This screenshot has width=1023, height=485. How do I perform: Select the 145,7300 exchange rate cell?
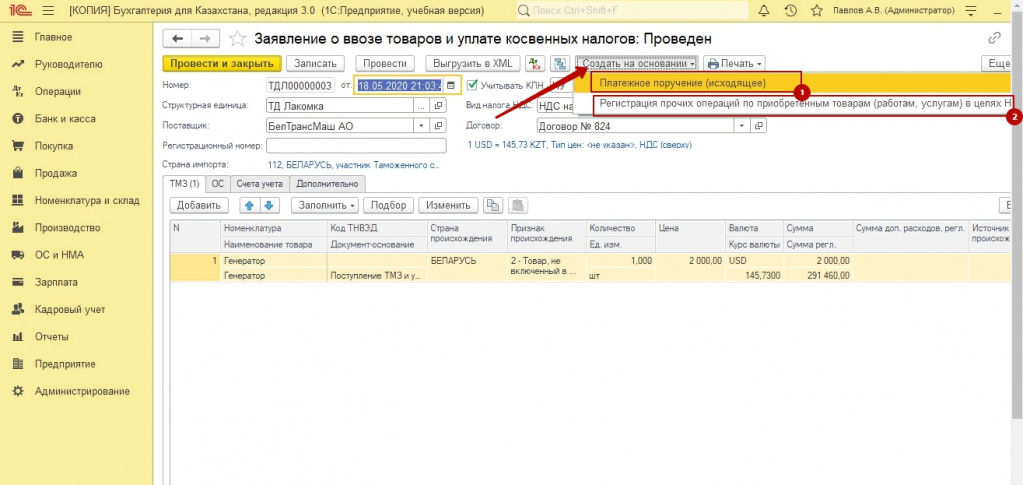(754, 276)
